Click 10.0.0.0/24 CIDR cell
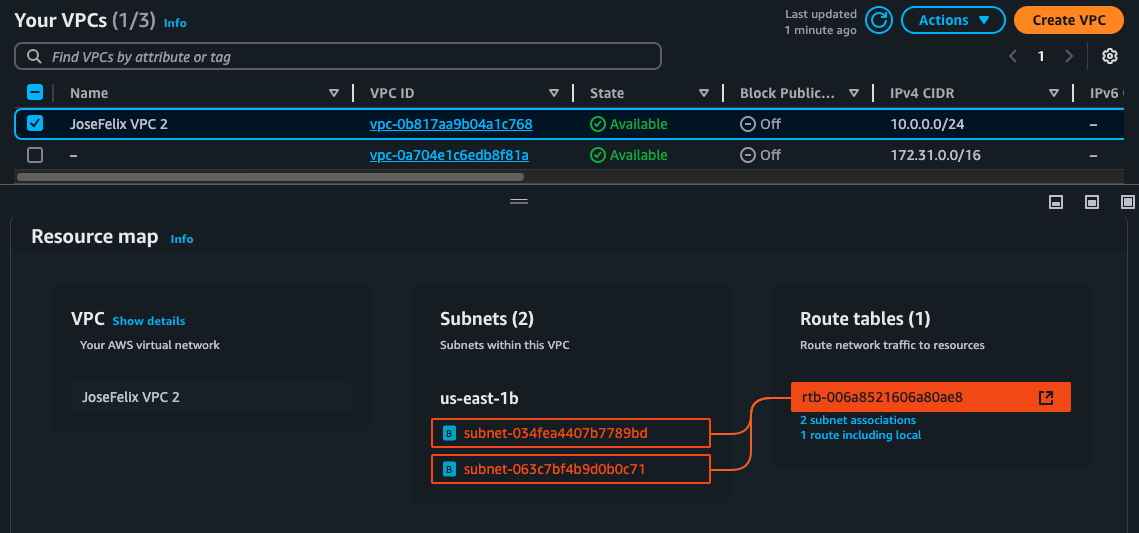 (x=927, y=124)
